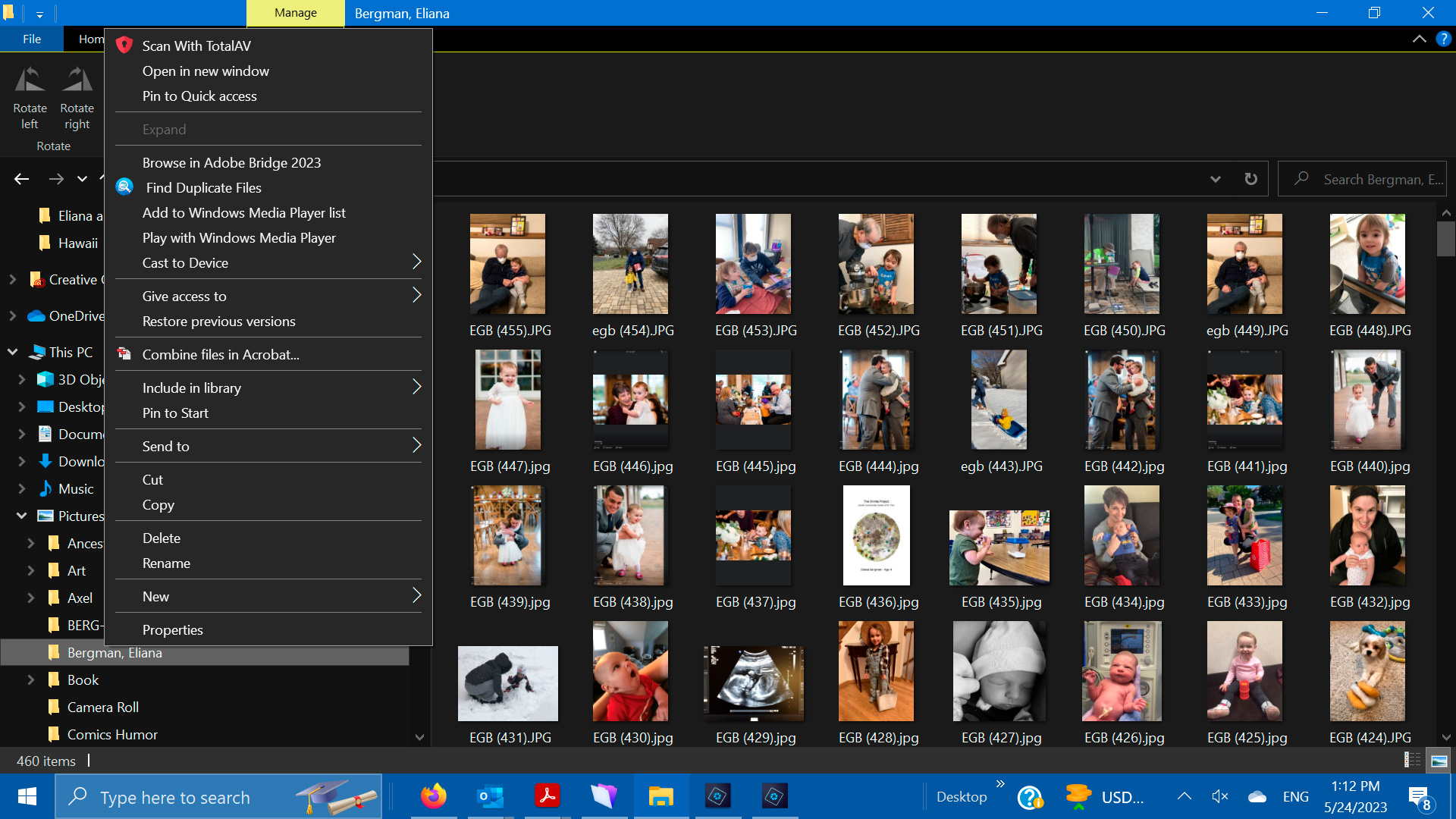This screenshot has height=819, width=1456.
Task: Click the Help question mark icon
Action: click(x=1443, y=39)
